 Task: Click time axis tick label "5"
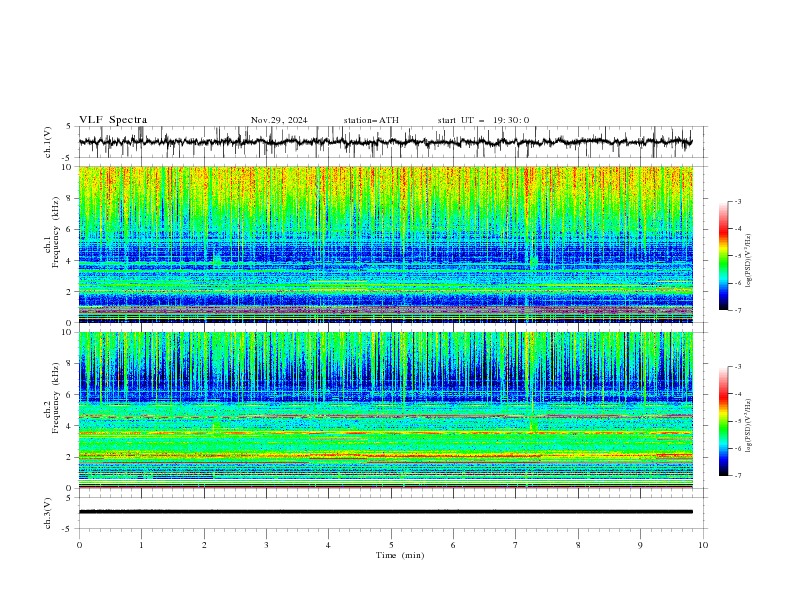[x=391, y=545]
